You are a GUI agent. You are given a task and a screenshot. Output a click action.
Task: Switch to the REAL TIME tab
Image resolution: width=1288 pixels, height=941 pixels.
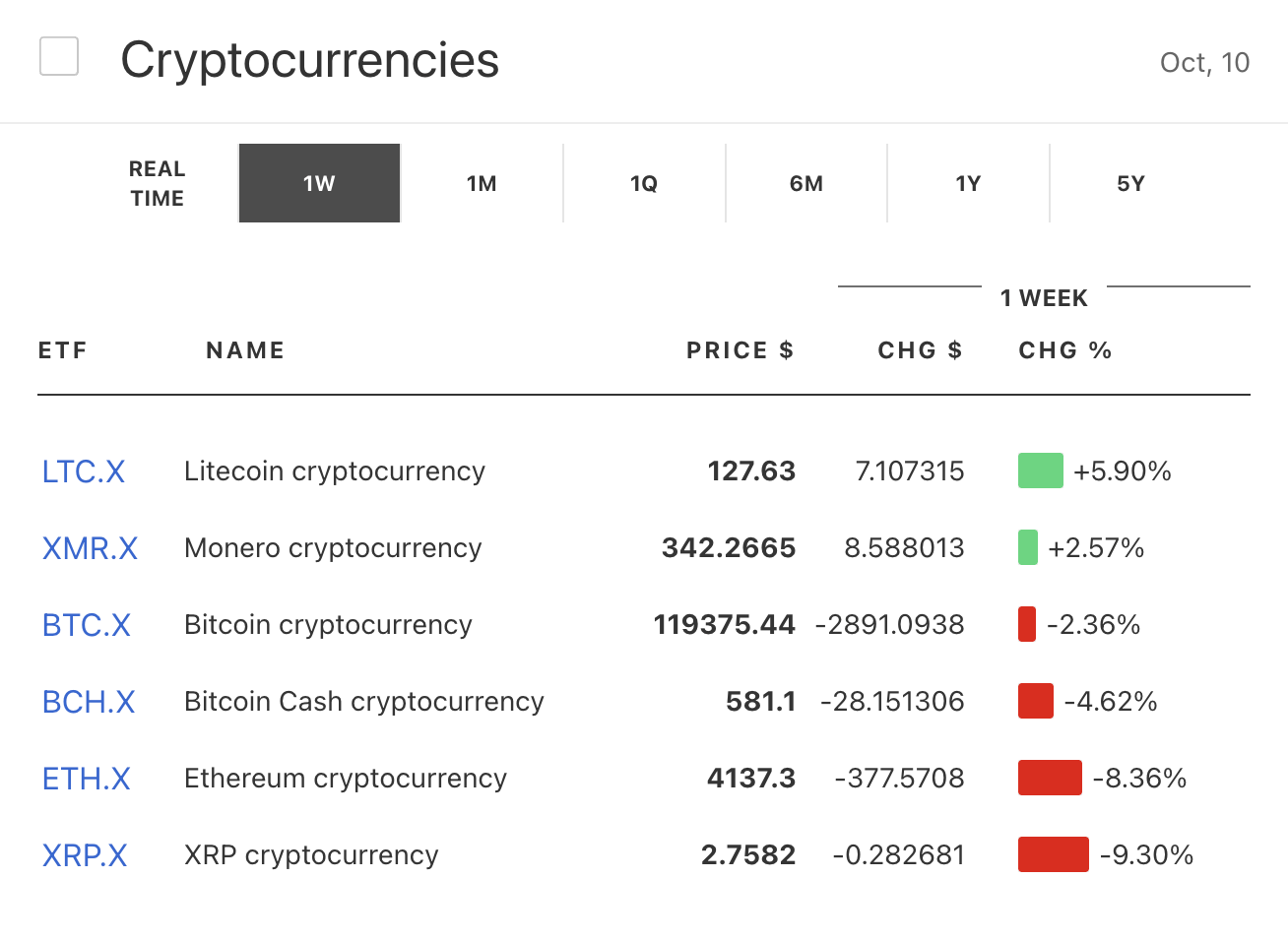pyautogui.click(x=158, y=184)
